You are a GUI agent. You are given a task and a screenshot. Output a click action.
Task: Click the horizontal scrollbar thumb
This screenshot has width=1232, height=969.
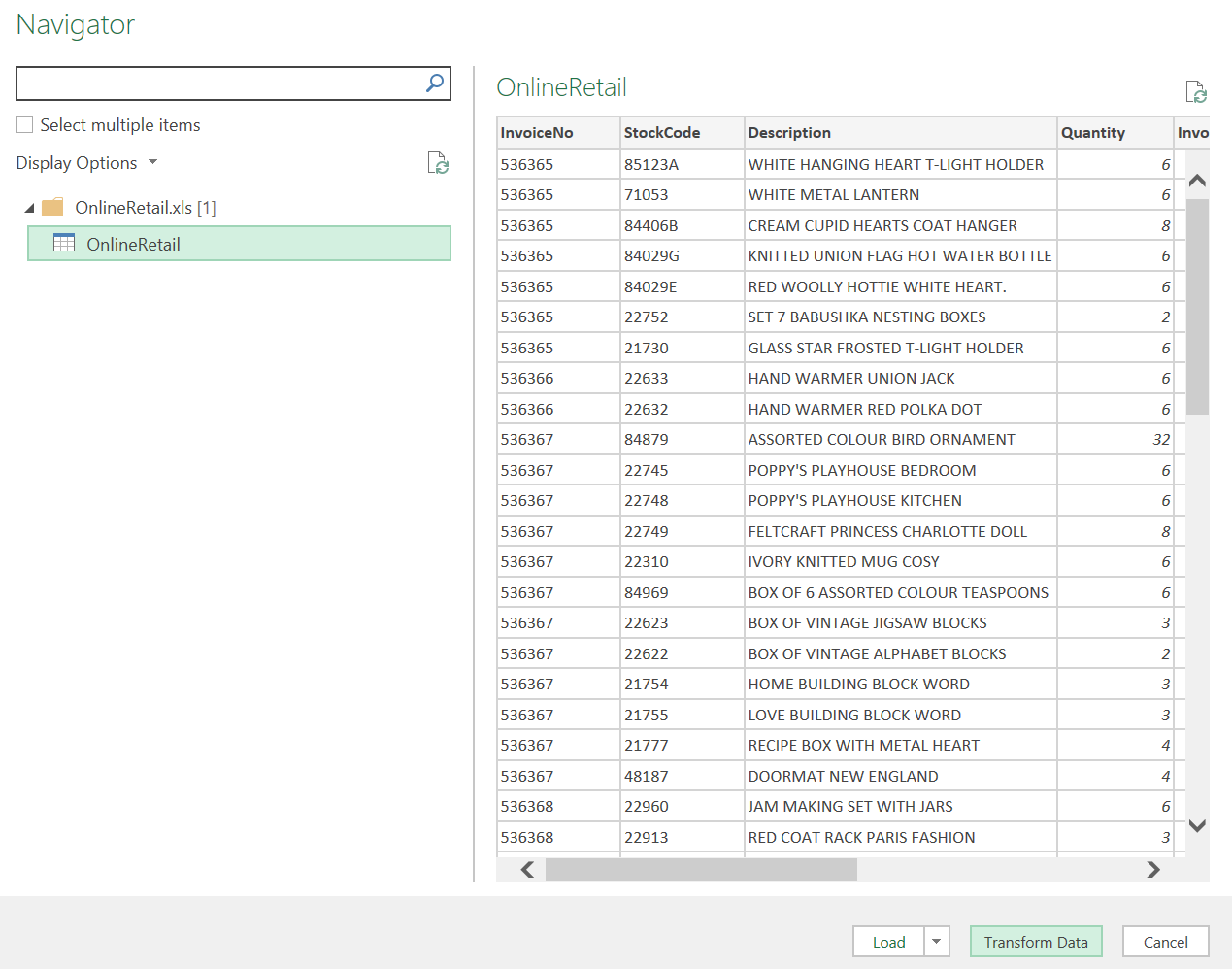coord(700,870)
